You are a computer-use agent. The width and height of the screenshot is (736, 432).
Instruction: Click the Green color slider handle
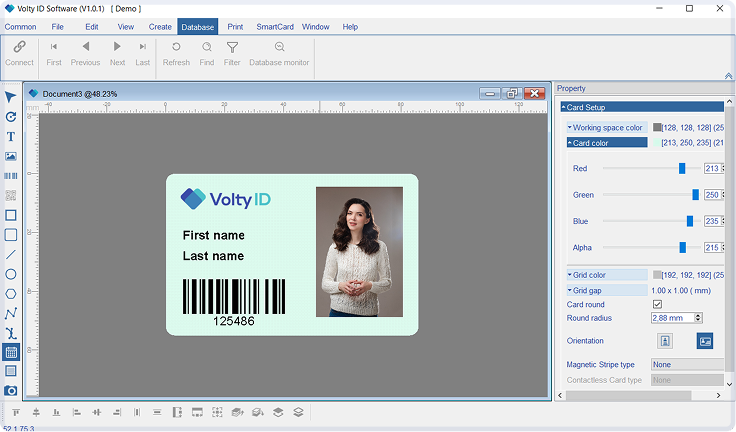coord(696,194)
